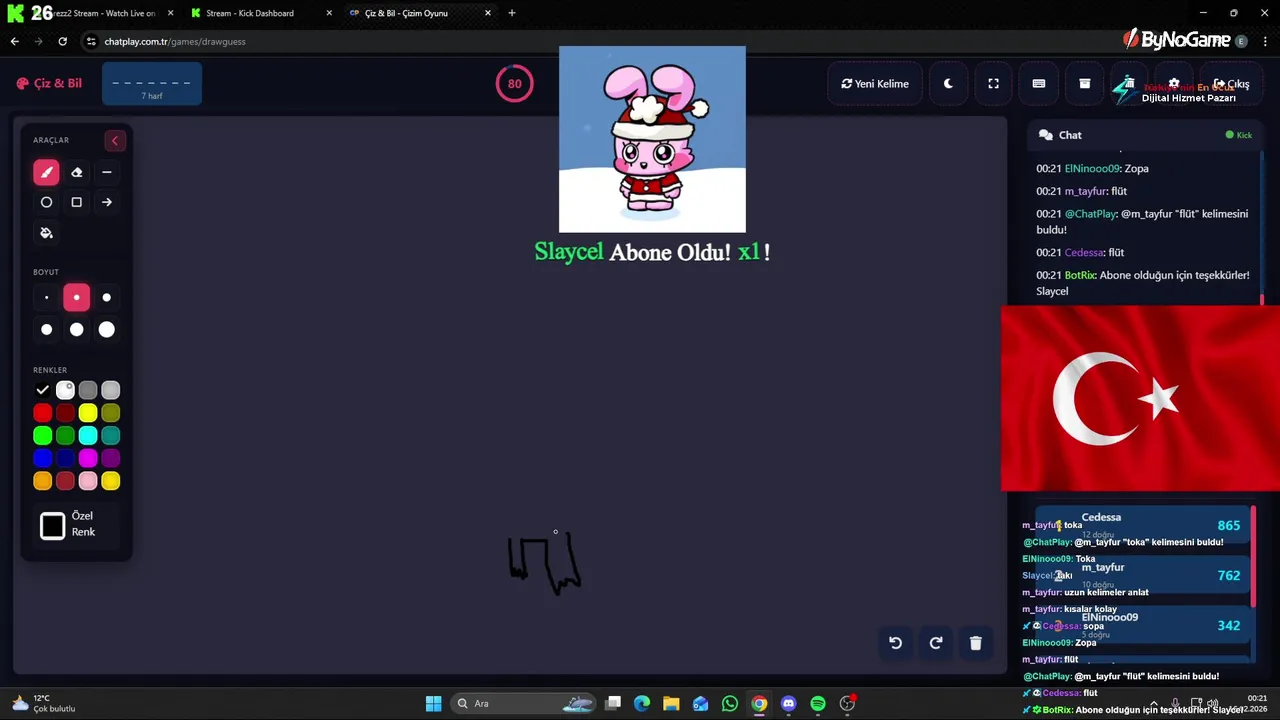The width and height of the screenshot is (1280, 720).
Task: Click ElNinooo09's leaderboard entry
Action: coord(1142,625)
